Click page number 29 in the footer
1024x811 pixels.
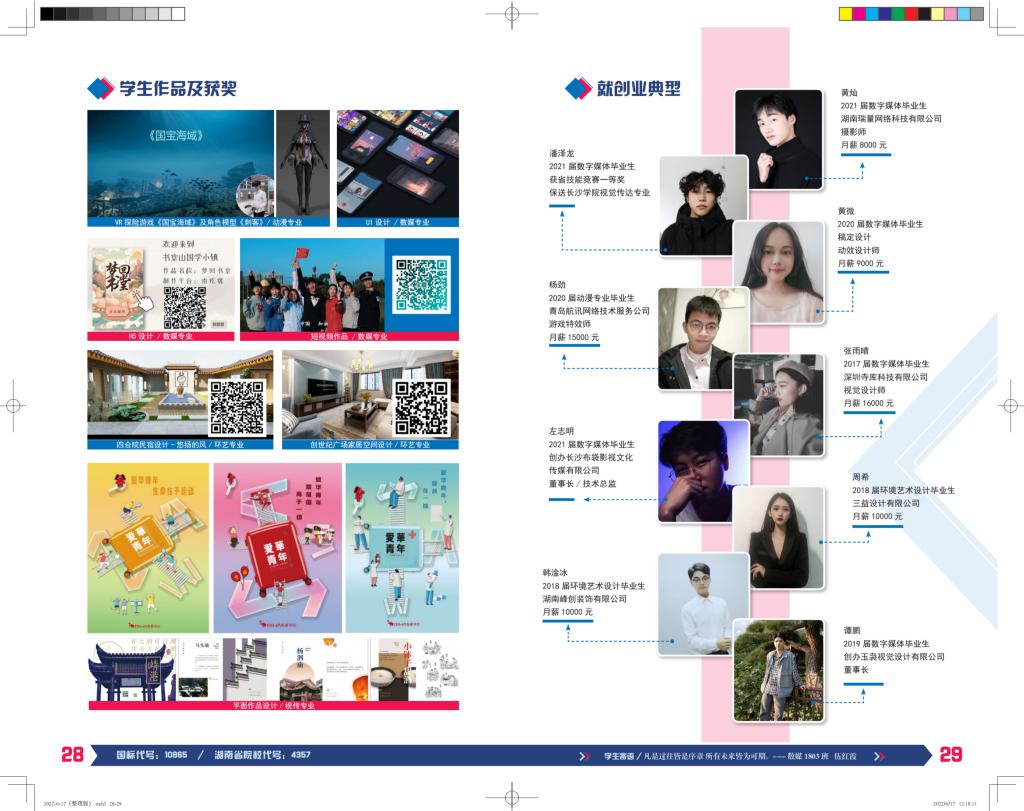coord(951,755)
